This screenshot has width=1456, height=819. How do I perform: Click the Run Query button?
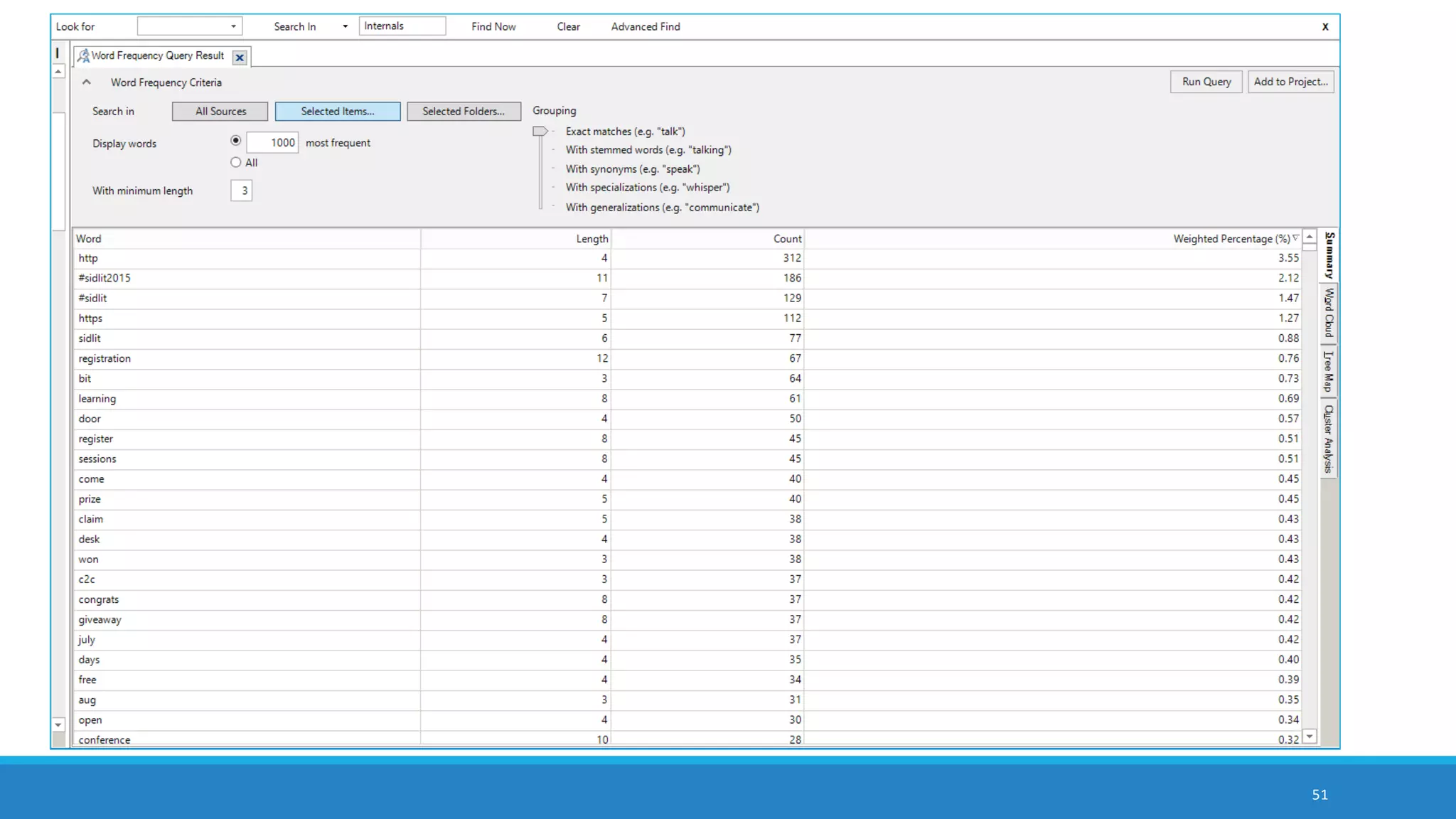(1206, 82)
